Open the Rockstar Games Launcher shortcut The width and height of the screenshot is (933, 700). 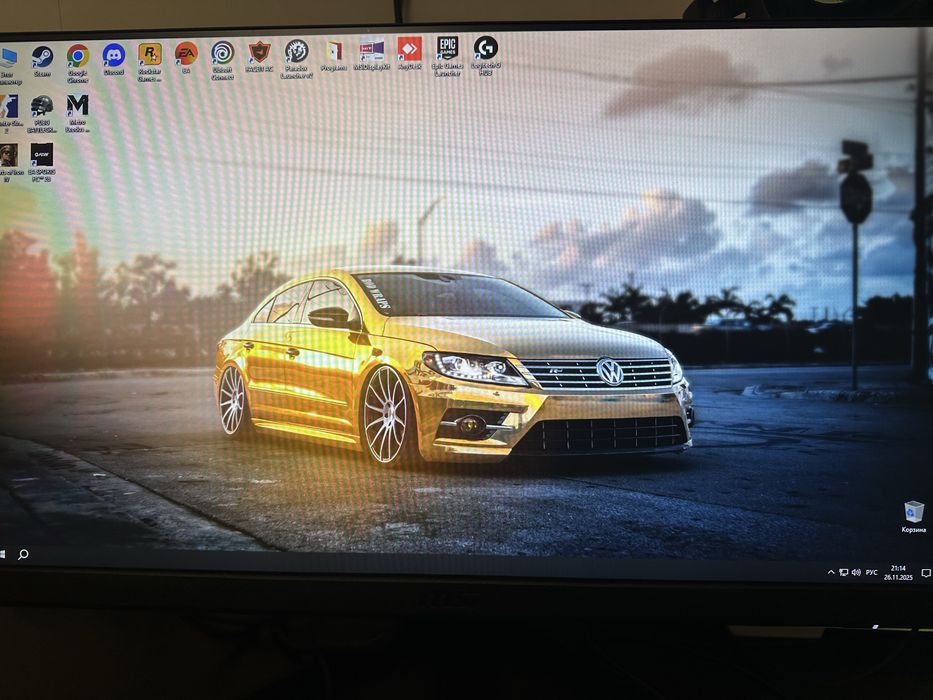click(150, 62)
